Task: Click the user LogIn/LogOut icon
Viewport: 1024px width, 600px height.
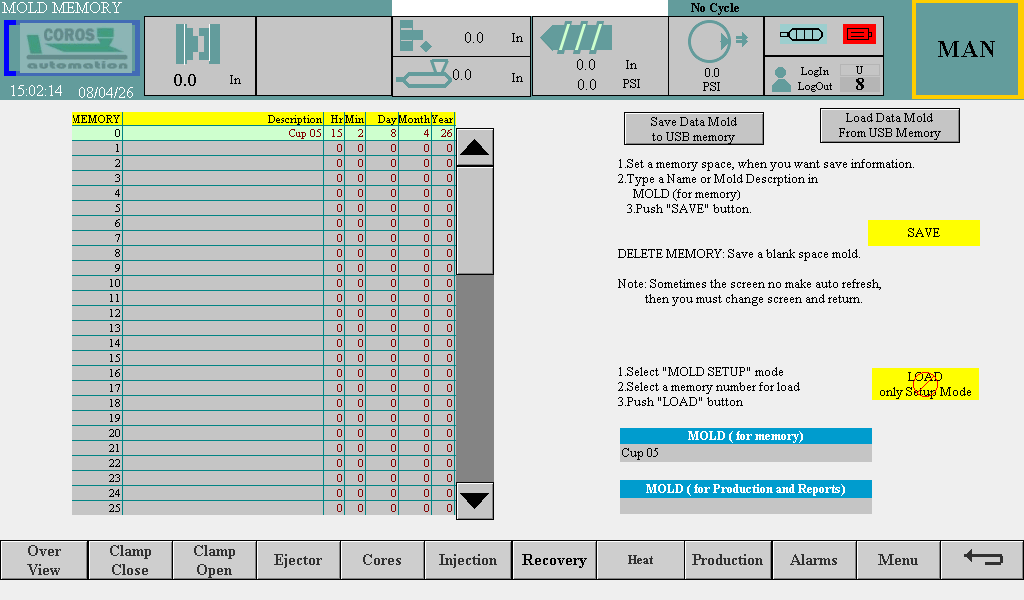Action: point(781,78)
